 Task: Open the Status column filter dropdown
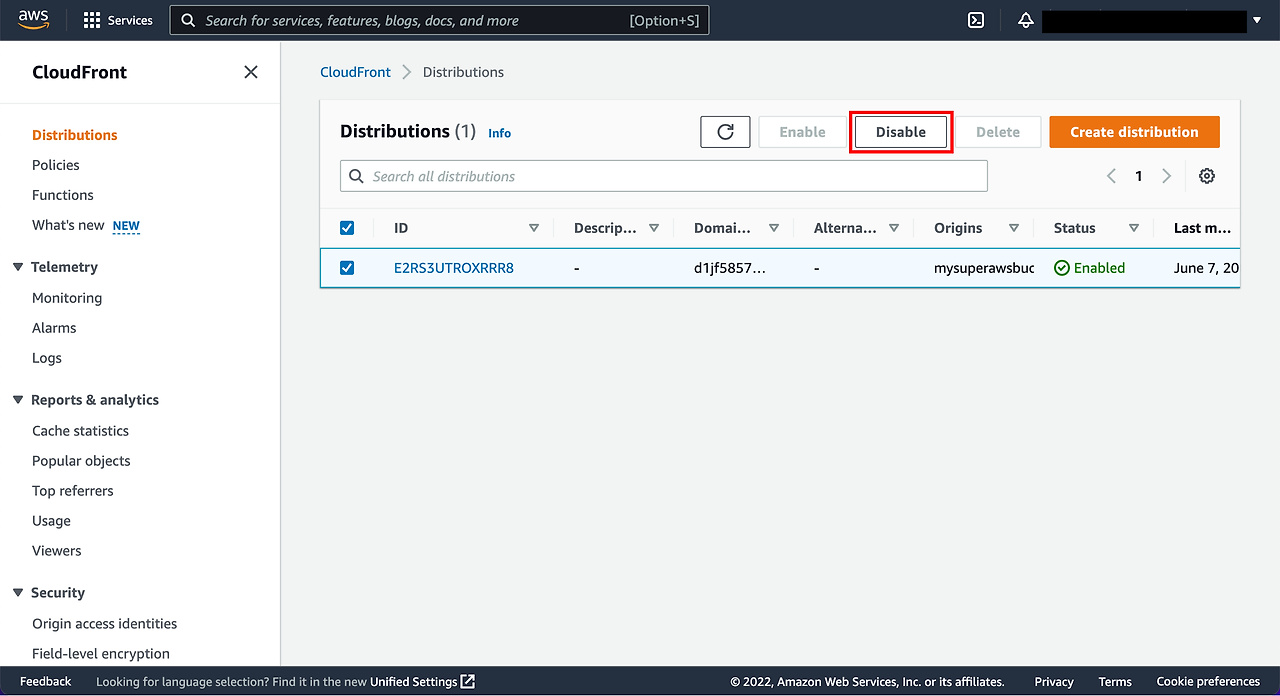[1133, 227]
